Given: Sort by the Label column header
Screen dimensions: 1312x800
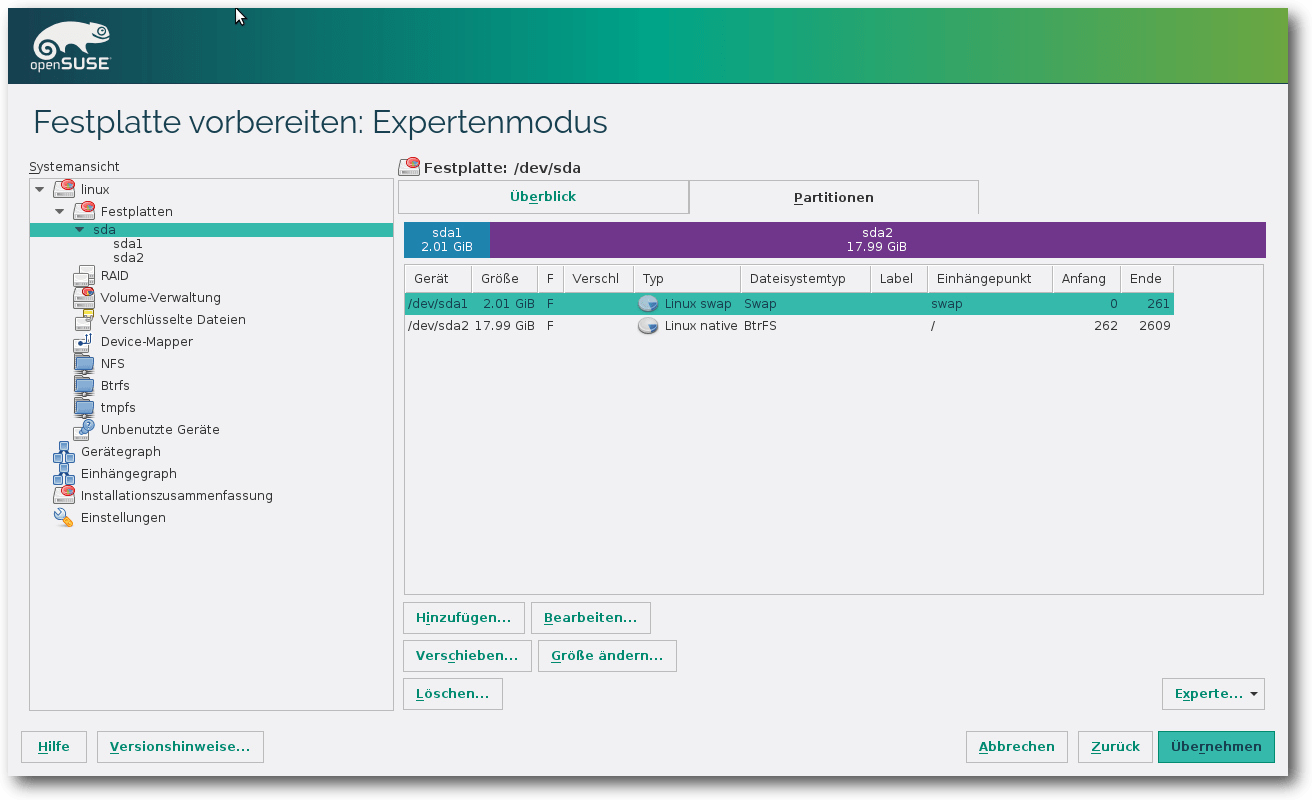Looking at the screenshot, I should [899, 279].
